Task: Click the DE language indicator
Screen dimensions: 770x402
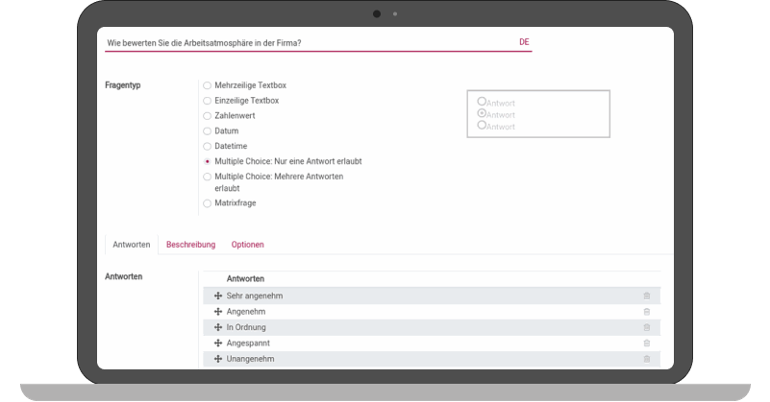Action: click(x=524, y=42)
